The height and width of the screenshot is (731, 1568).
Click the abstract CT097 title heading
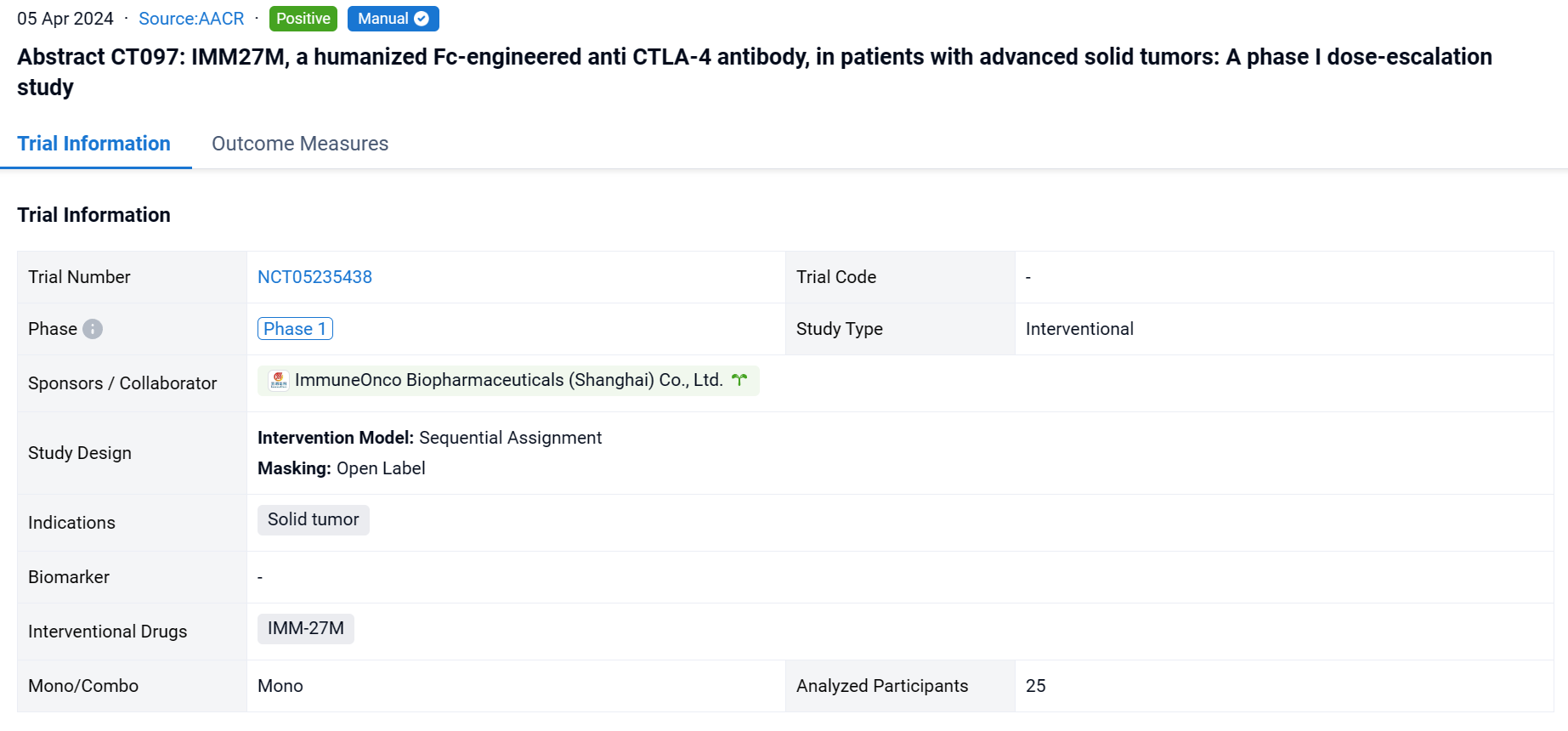(x=754, y=57)
